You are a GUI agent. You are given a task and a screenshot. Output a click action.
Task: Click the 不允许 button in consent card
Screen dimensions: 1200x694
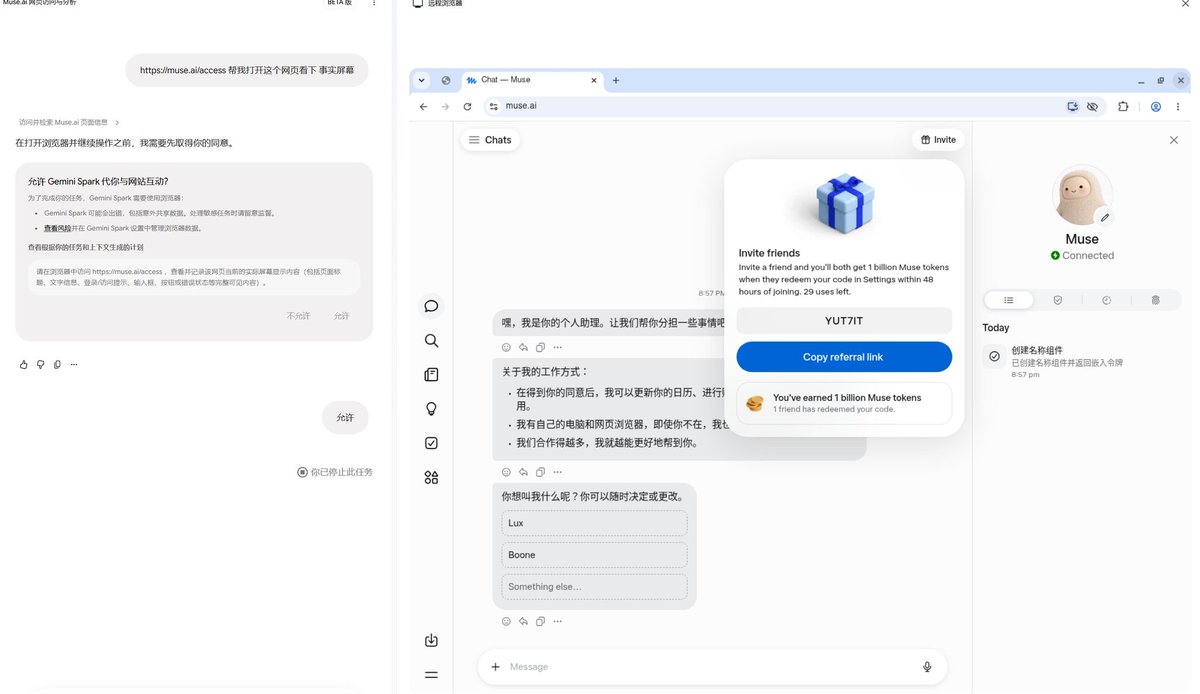298,316
